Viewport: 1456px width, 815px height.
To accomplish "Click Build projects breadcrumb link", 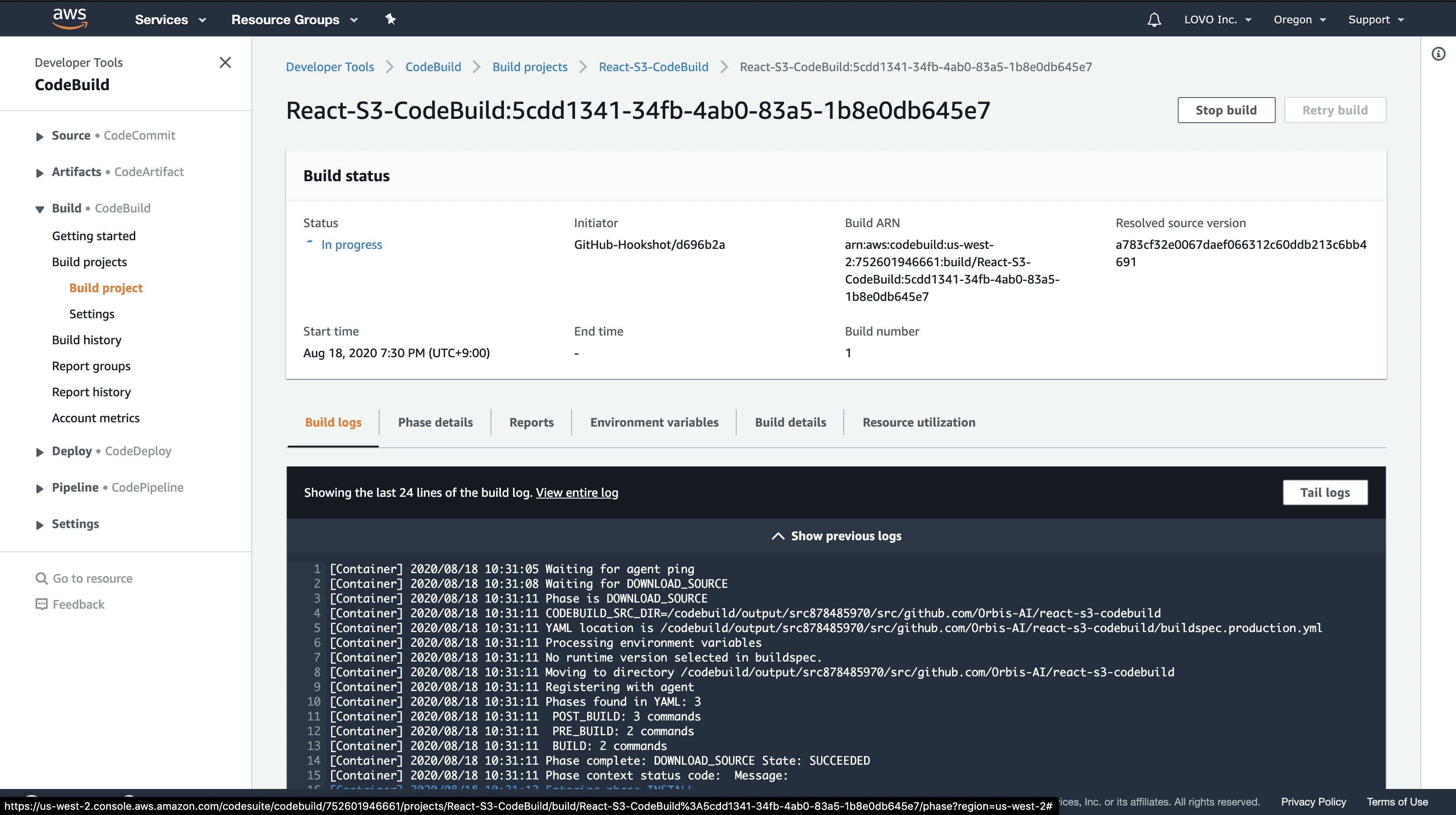I will point(530,67).
